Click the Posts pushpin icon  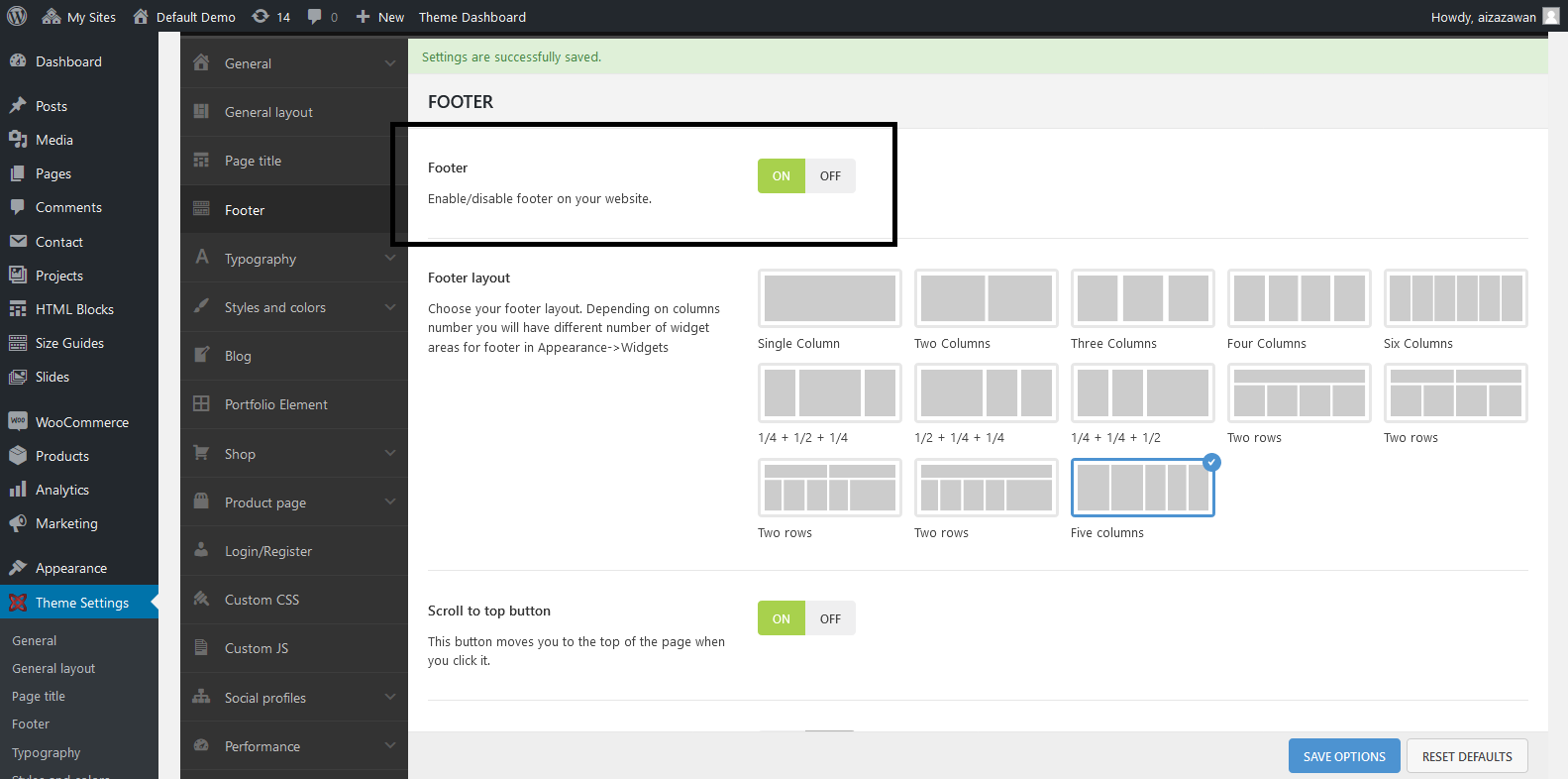click(18, 106)
